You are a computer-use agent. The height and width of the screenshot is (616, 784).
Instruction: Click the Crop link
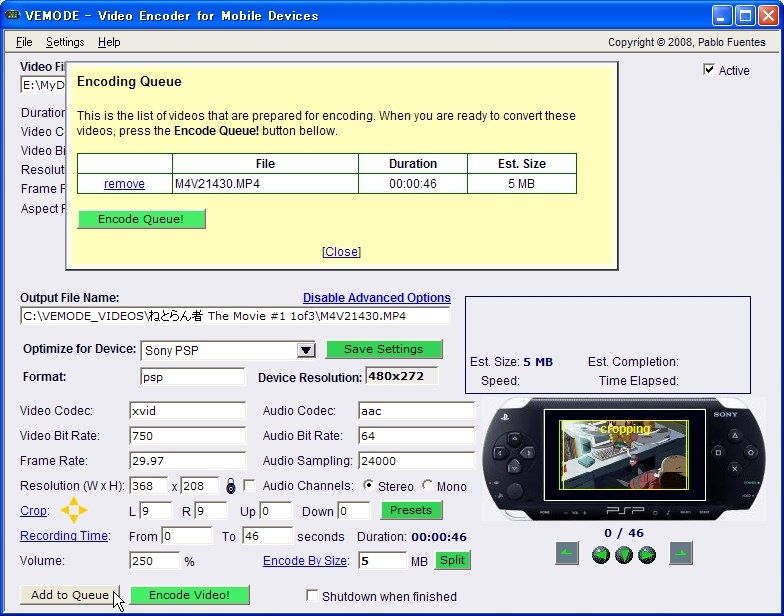pos(34,510)
